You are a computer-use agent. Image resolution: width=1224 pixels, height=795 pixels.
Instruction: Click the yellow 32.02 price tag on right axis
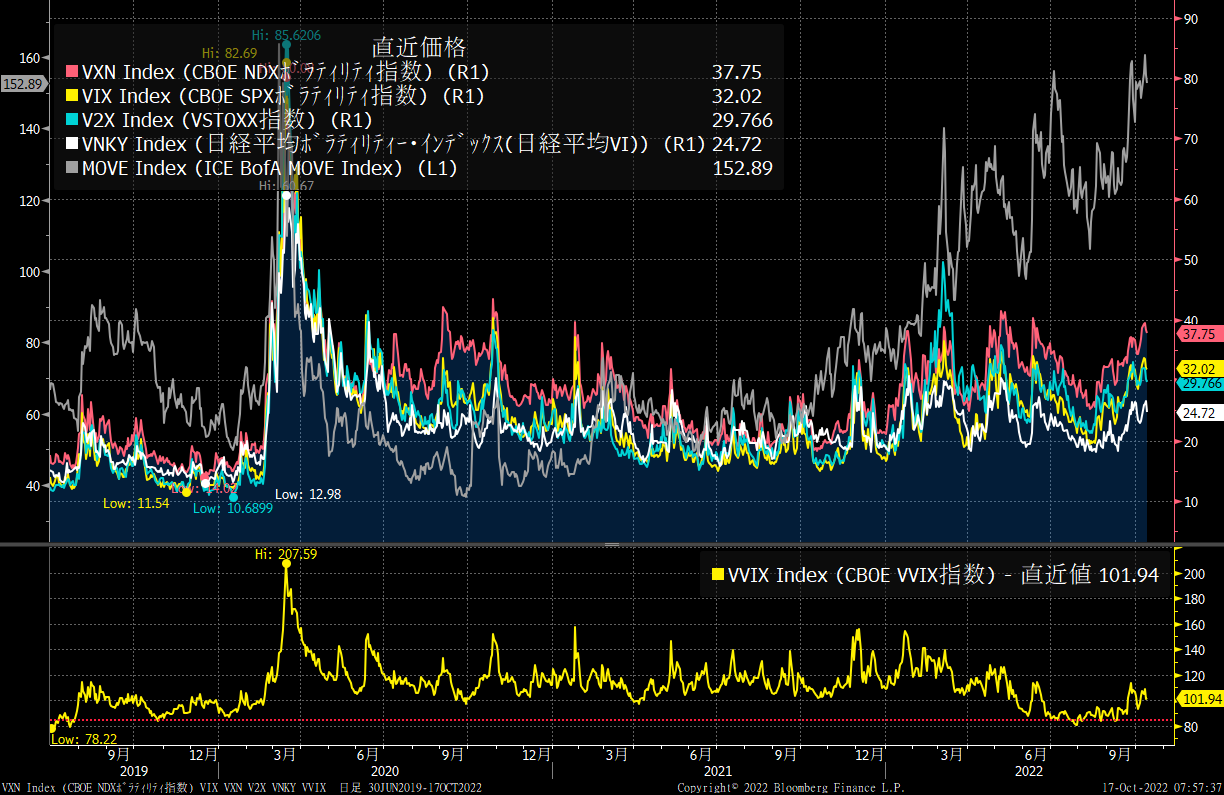click(x=1198, y=368)
